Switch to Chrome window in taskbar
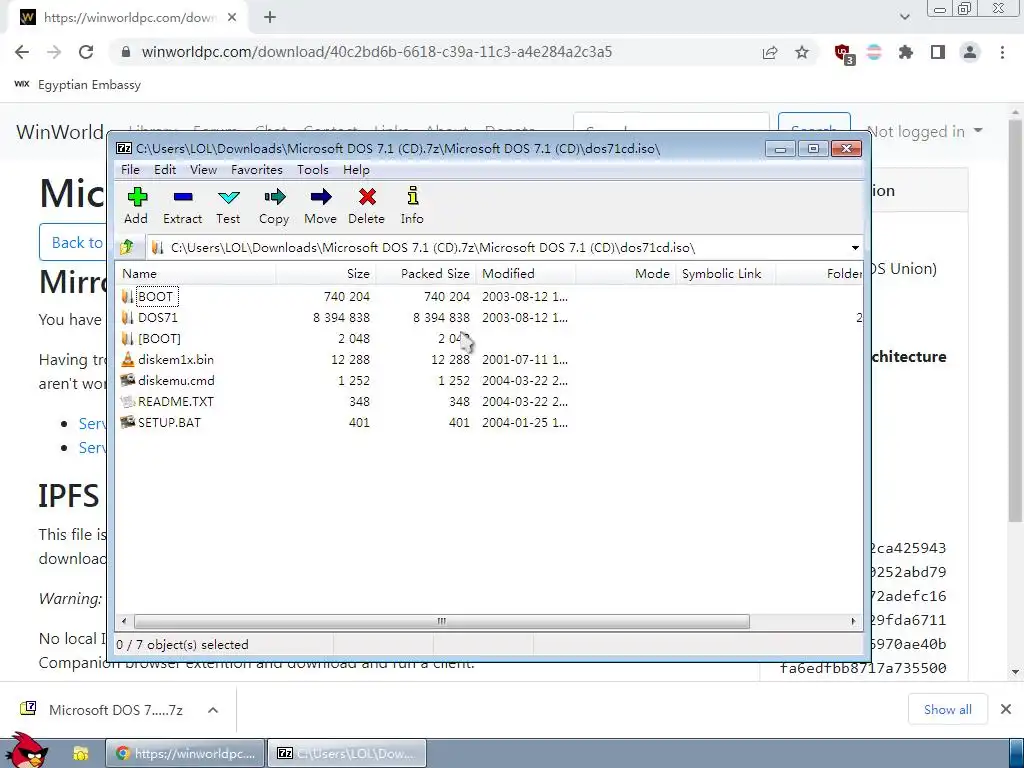The height and width of the screenshot is (768, 1024). (x=186, y=754)
